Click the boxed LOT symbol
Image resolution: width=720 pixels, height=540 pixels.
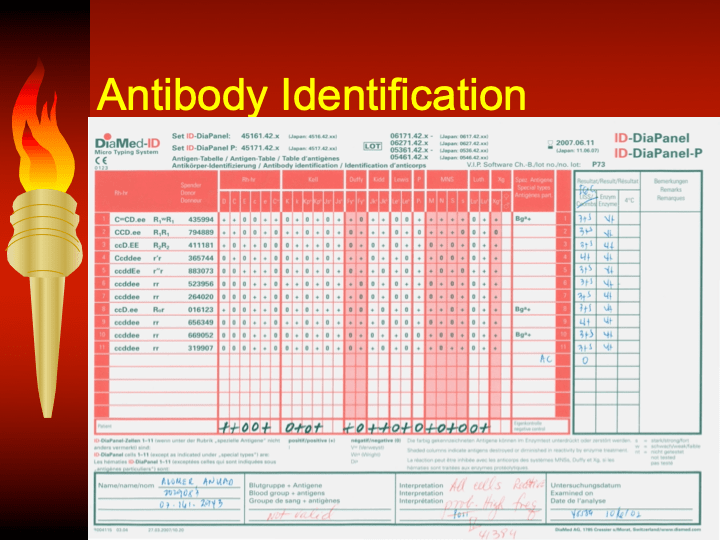(373, 146)
